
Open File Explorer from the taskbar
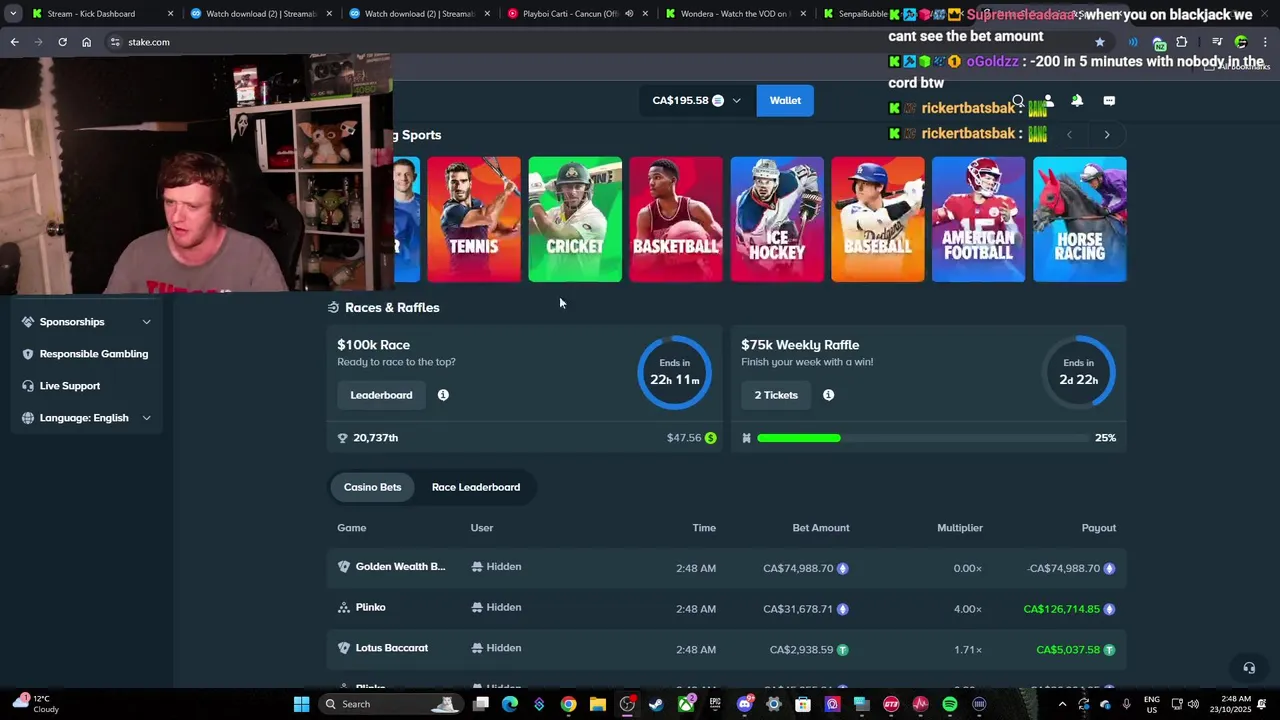point(597,704)
